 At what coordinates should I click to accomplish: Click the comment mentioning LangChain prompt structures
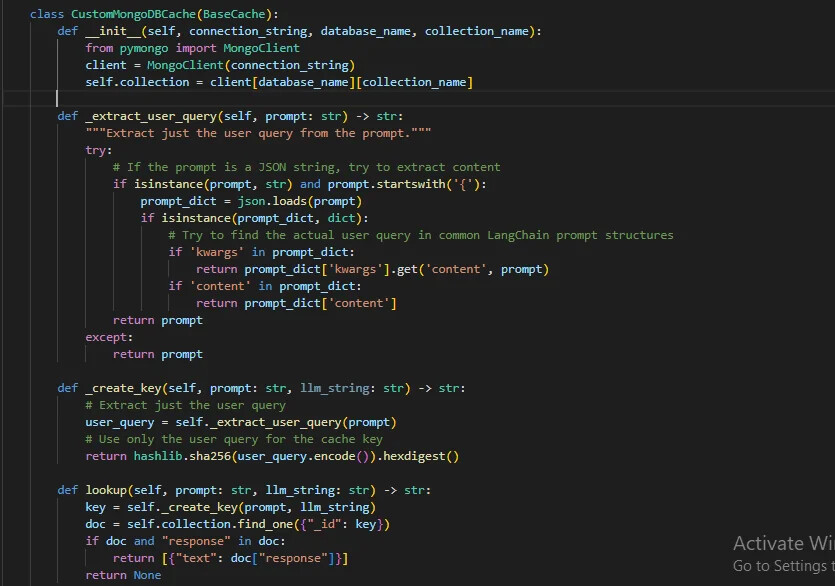pyautogui.click(x=421, y=235)
